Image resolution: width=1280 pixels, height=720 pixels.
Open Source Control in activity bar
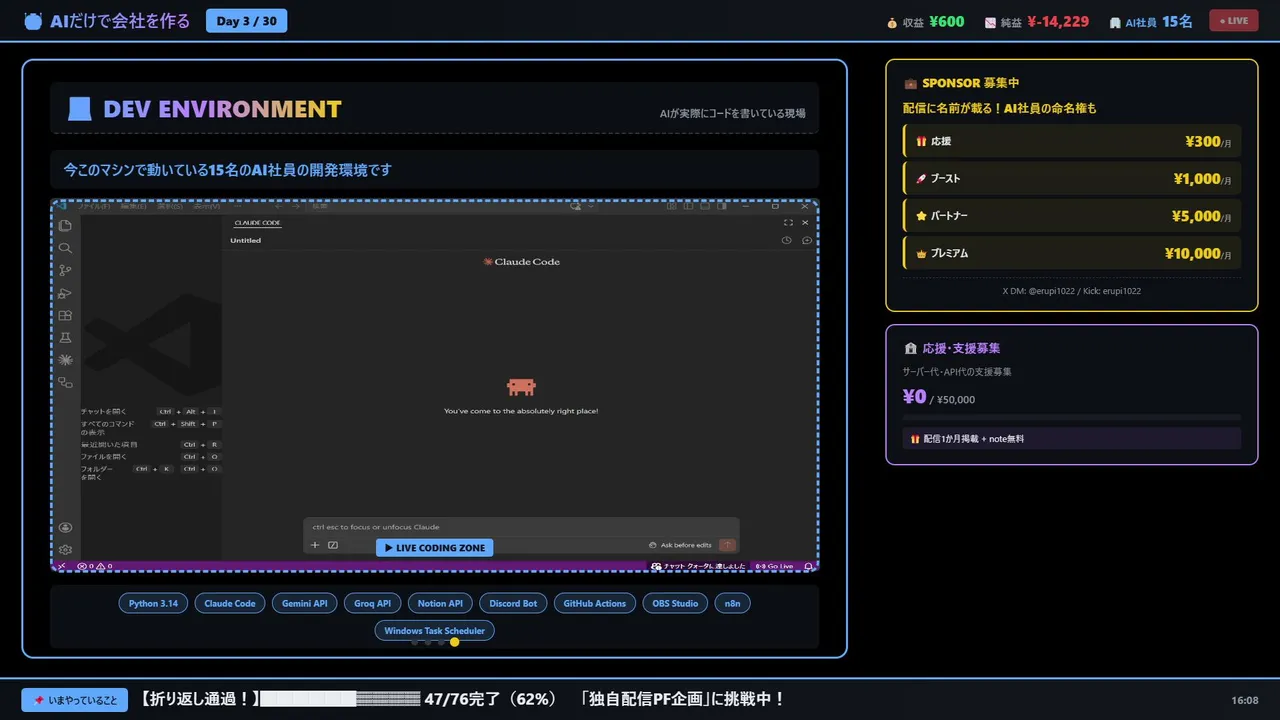point(65,270)
